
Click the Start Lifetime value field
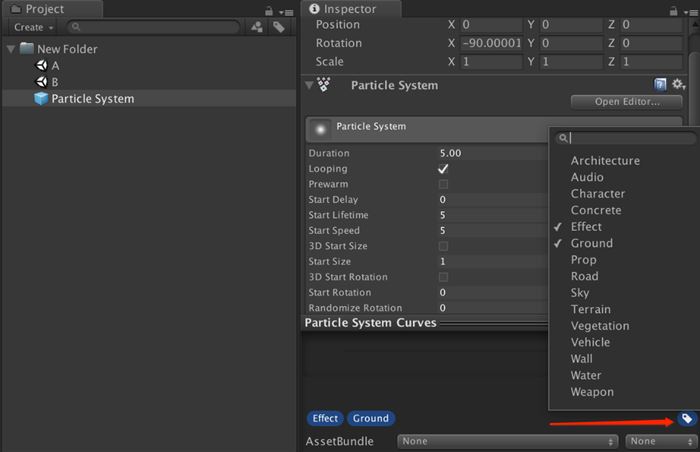pos(490,215)
